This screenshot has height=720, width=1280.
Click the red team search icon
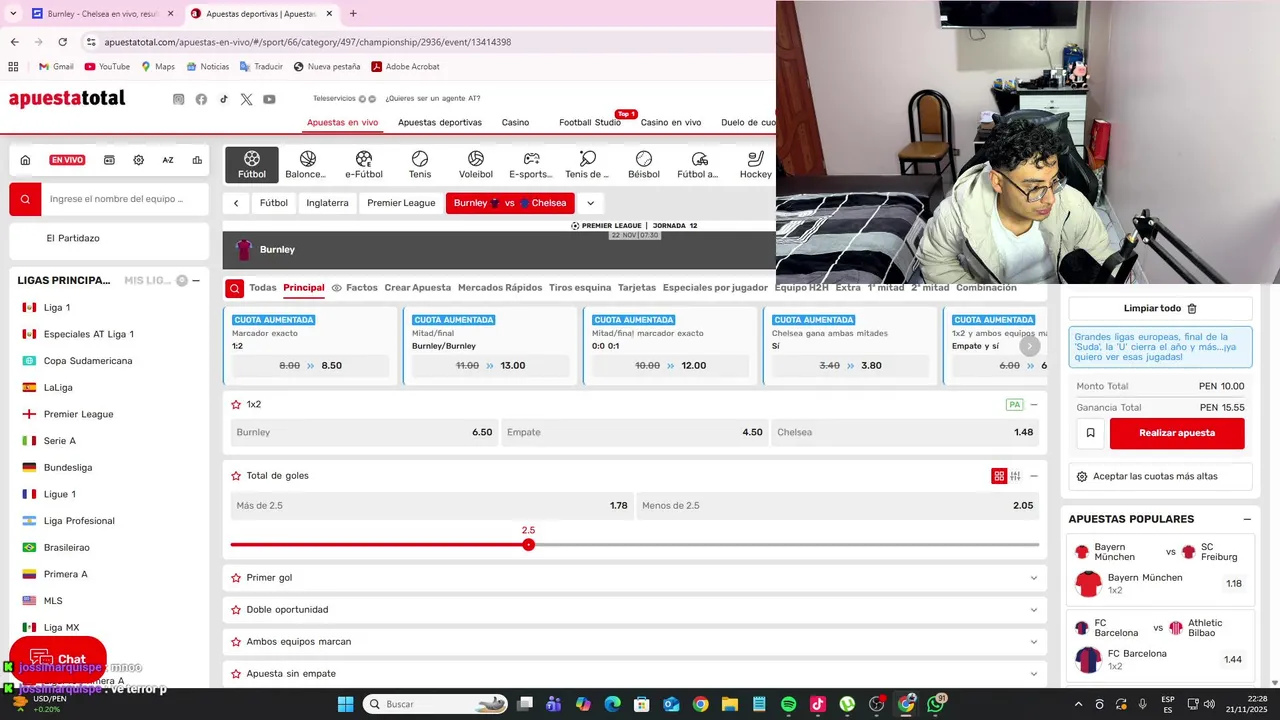(26, 199)
